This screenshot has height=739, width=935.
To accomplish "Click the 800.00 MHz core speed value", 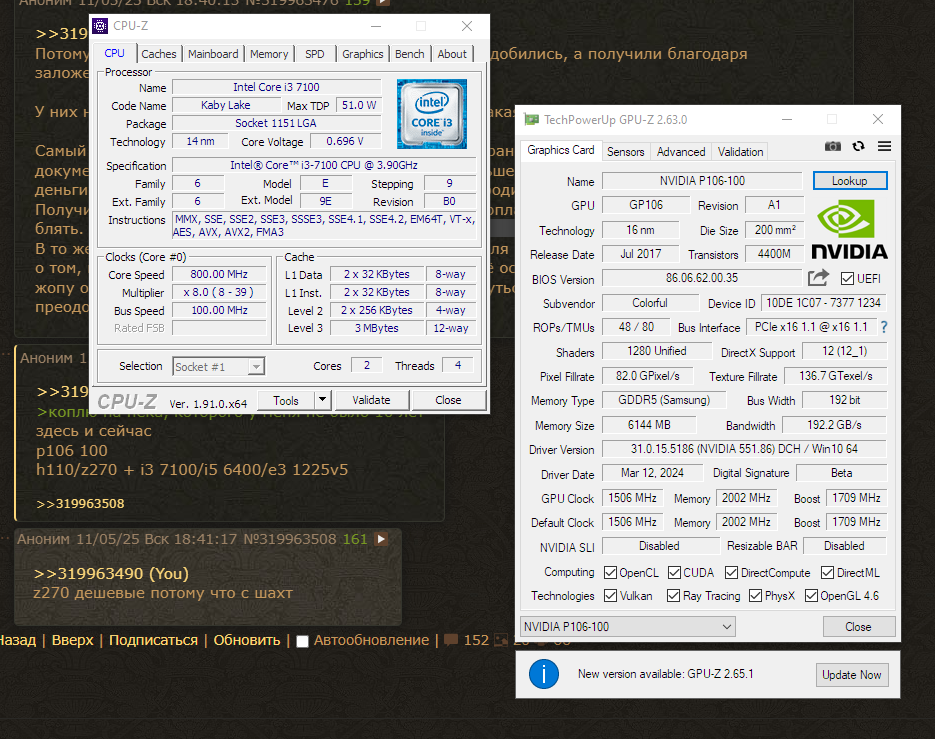I will pyautogui.click(x=219, y=274).
